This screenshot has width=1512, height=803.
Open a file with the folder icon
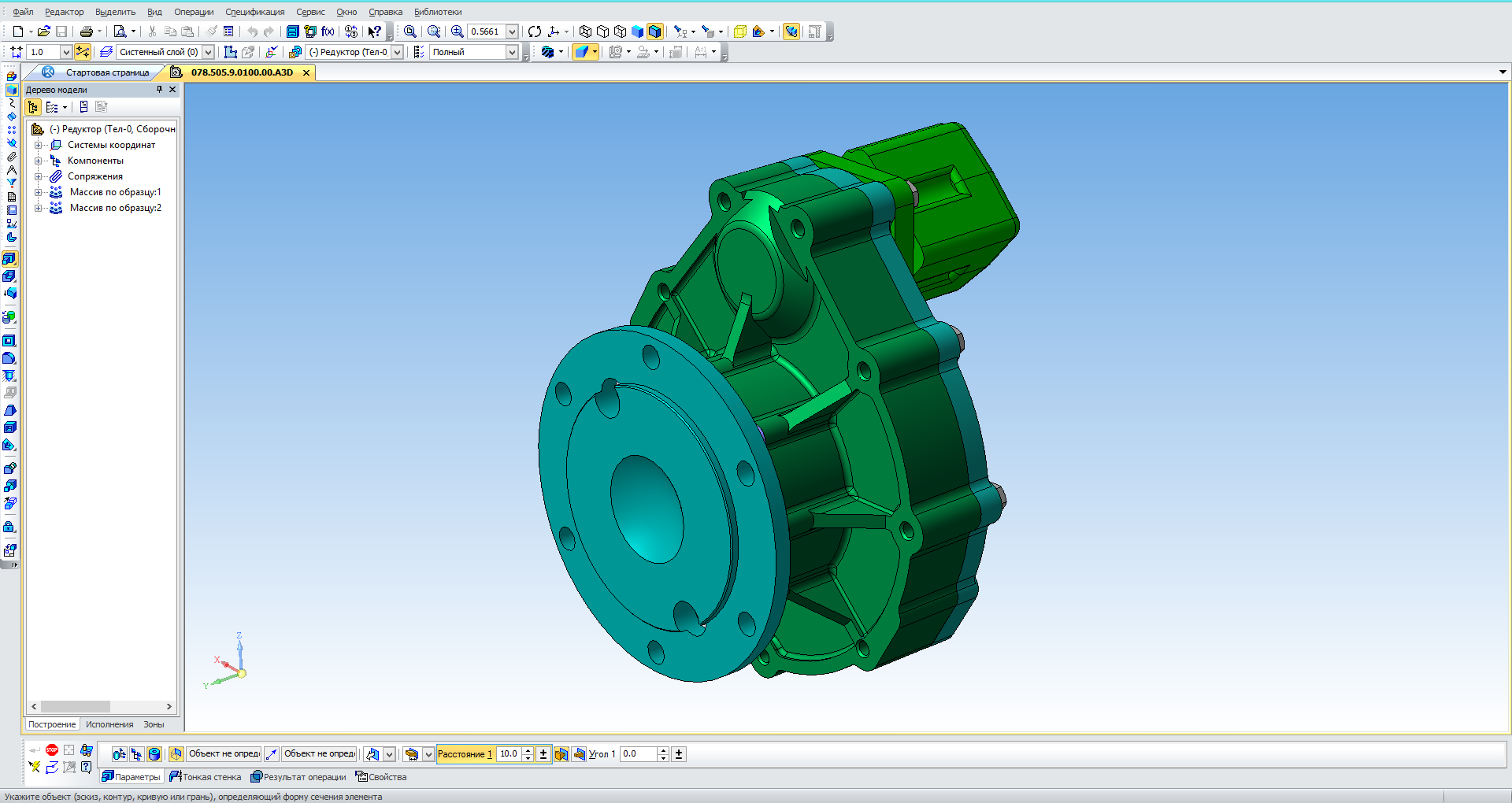(x=44, y=31)
